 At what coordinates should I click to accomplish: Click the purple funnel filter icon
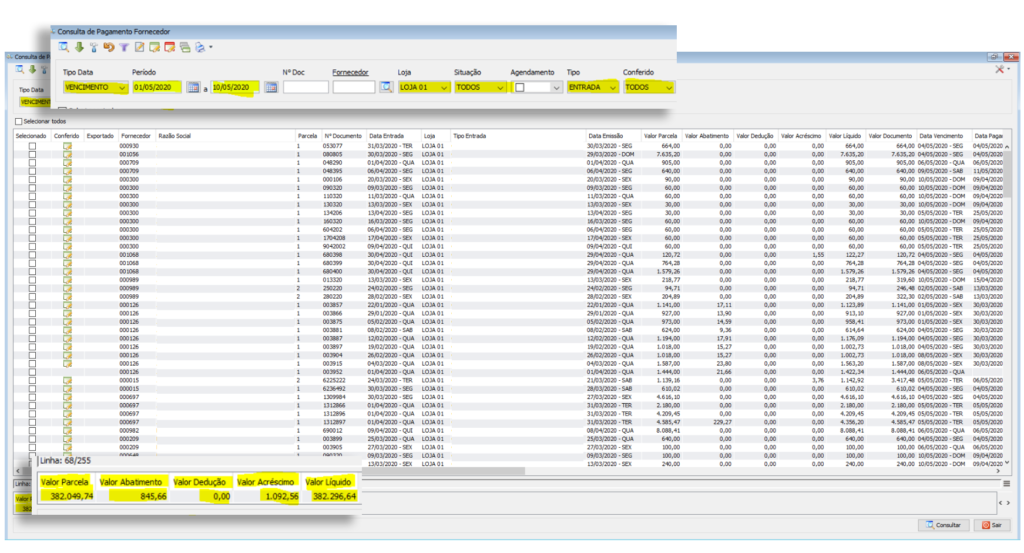[124, 47]
